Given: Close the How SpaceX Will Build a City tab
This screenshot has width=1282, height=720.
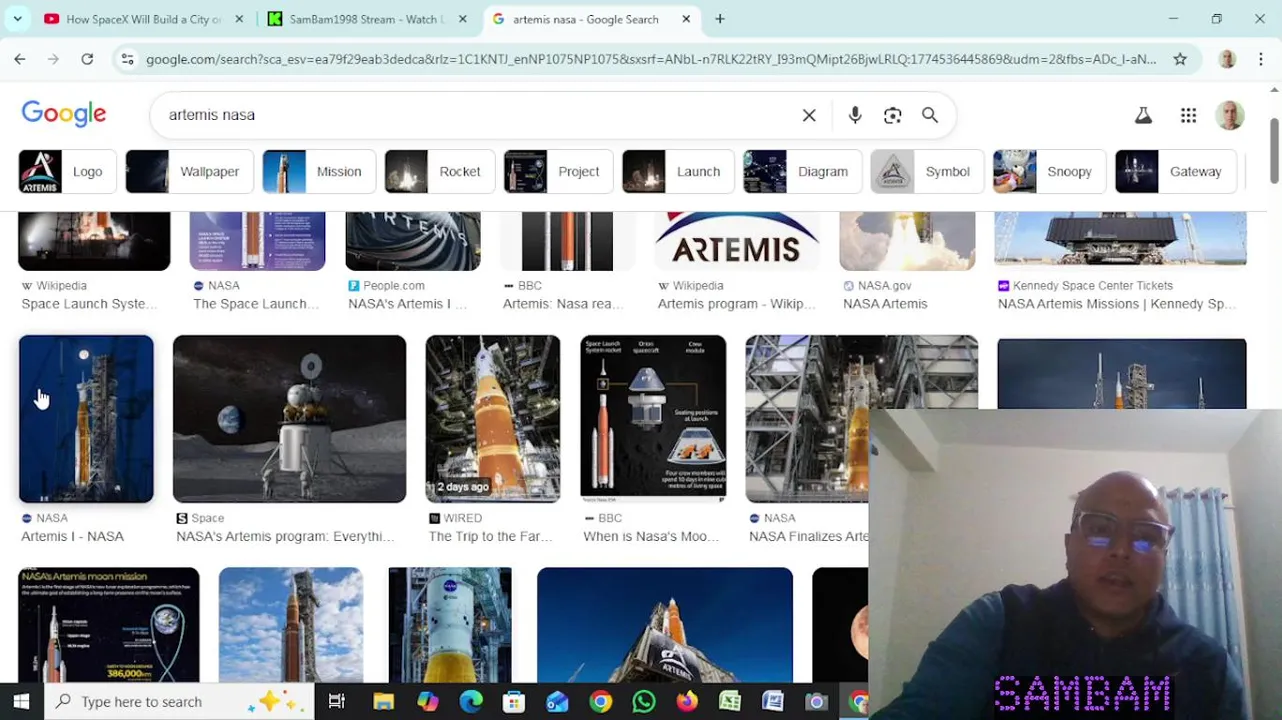Looking at the screenshot, I should pyautogui.click(x=238, y=19).
